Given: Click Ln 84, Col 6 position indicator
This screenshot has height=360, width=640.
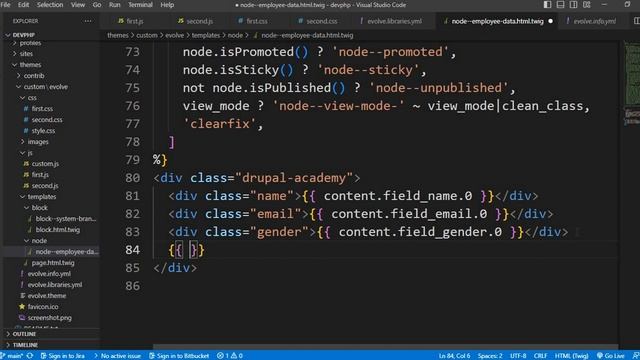Looking at the screenshot, I should click(x=454, y=356).
